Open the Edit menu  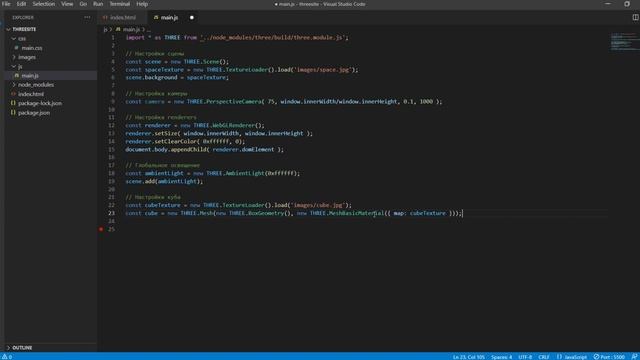(x=21, y=4)
